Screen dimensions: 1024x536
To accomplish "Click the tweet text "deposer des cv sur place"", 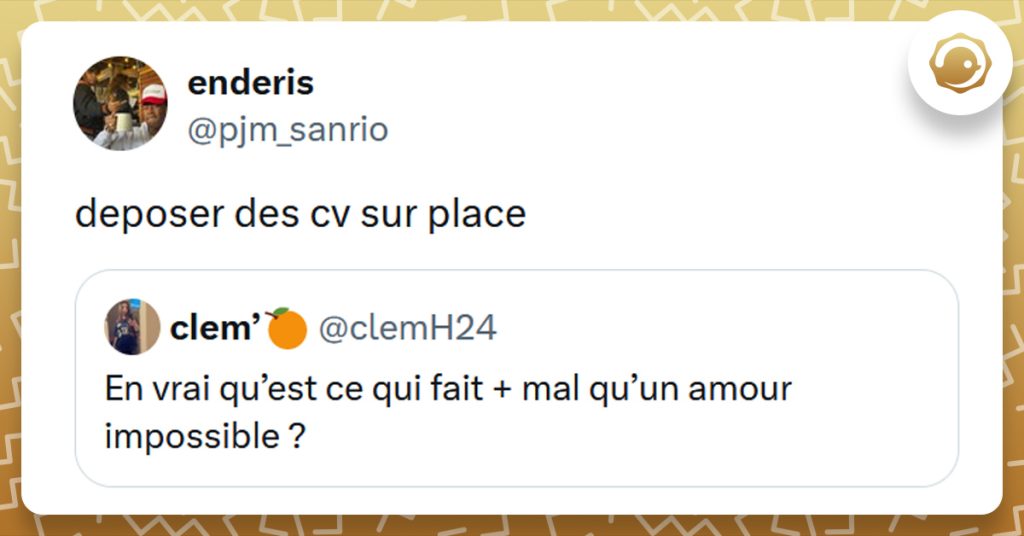I will (300, 214).
